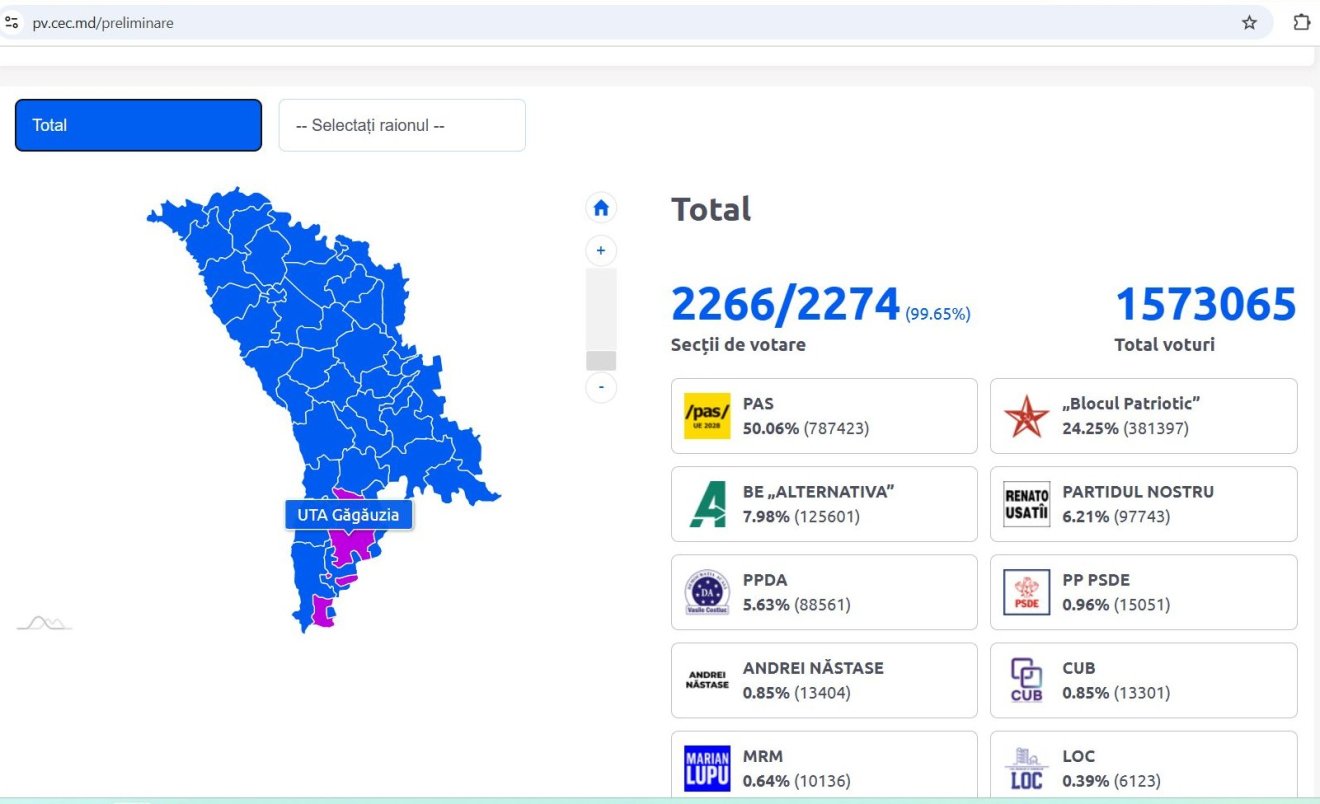The height and width of the screenshot is (804, 1320).
Task: Bookmark page with the star icon
Action: (1249, 23)
